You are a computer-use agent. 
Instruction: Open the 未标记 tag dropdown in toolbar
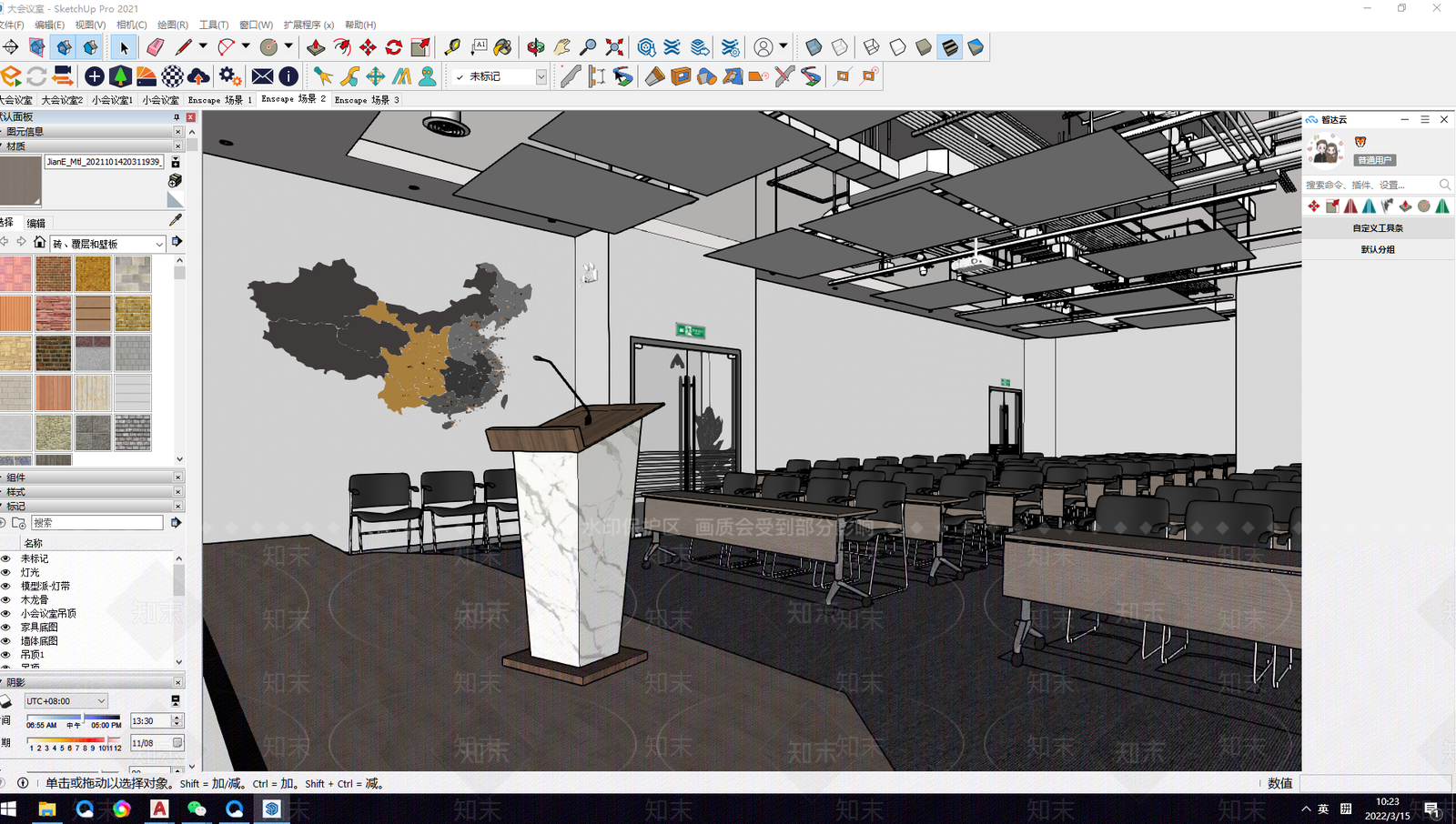(541, 77)
